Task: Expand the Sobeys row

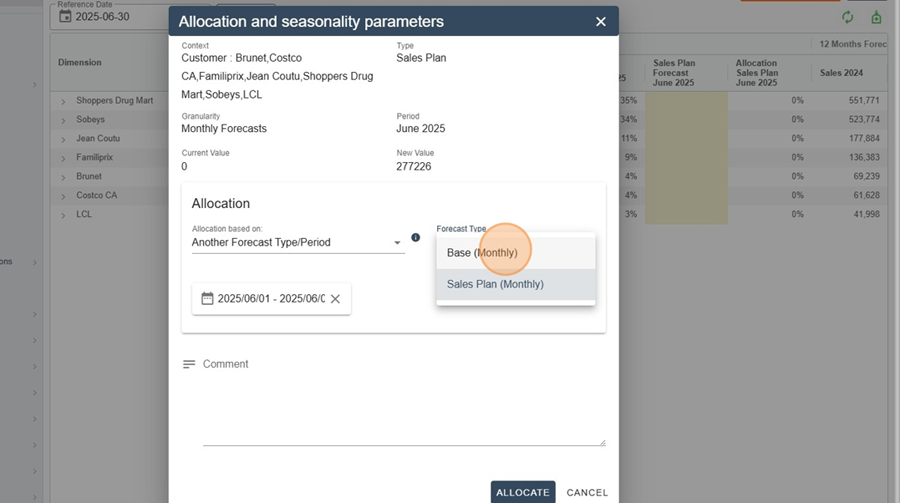Action: (x=63, y=120)
